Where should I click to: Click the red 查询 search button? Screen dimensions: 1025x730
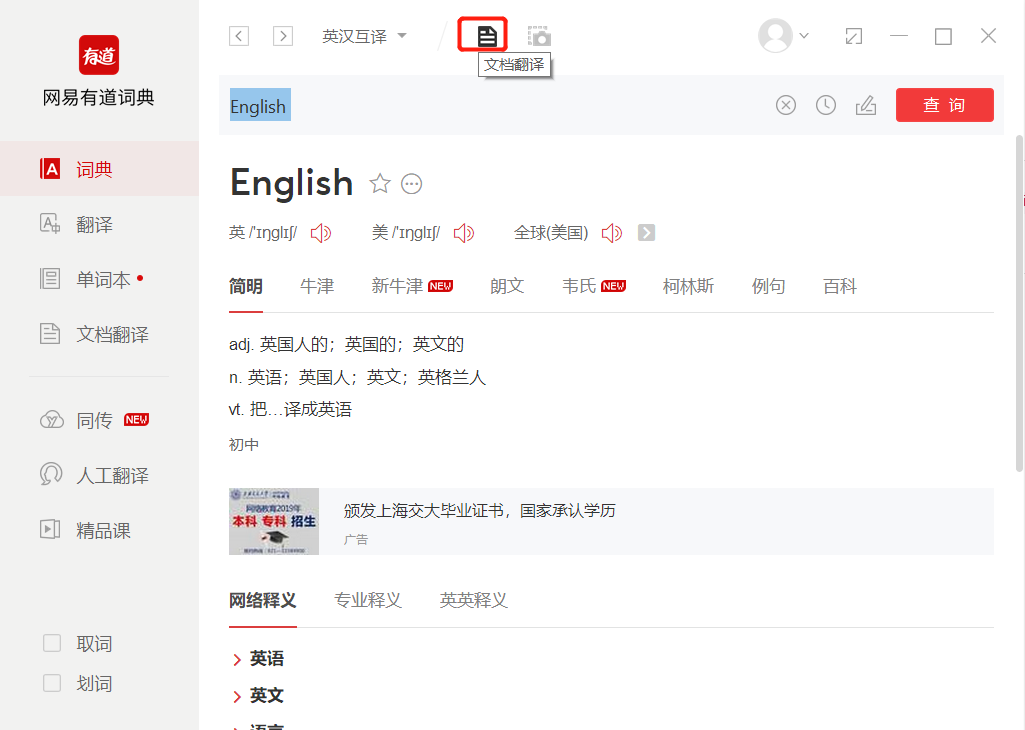(945, 105)
